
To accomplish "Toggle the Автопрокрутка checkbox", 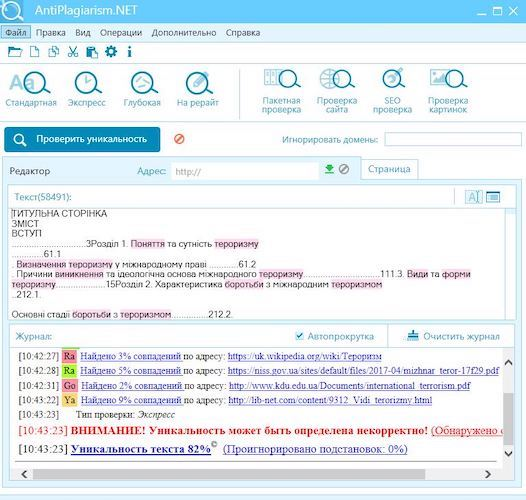I will coord(299,336).
